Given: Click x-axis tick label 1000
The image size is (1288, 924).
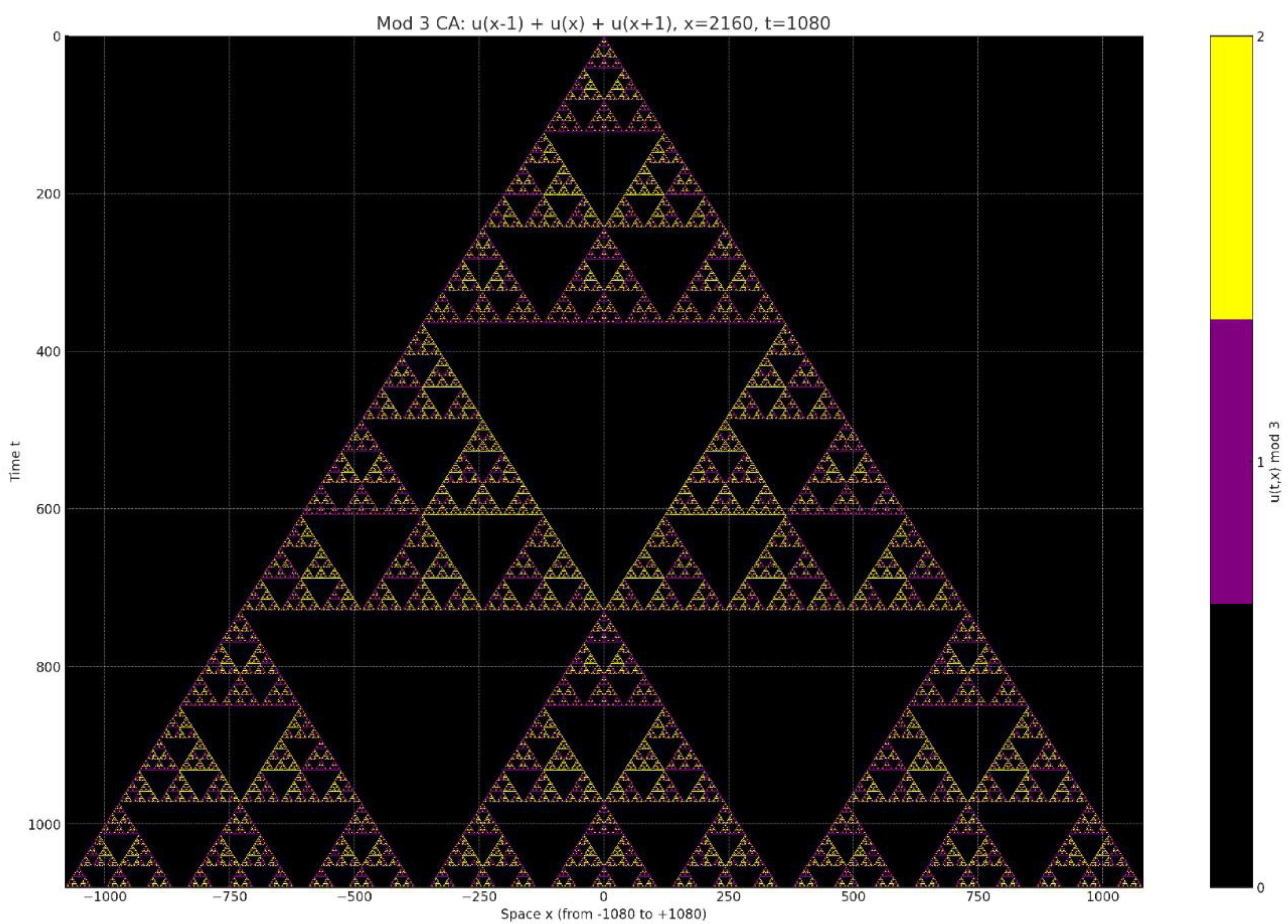Looking at the screenshot, I should (x=1103, y=897).
